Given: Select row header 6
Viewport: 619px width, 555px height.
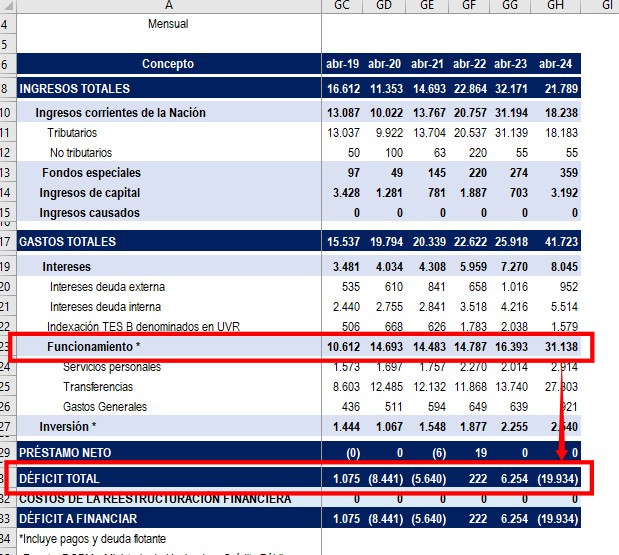Looking at the screenshot, I should [x=8, y=64].
